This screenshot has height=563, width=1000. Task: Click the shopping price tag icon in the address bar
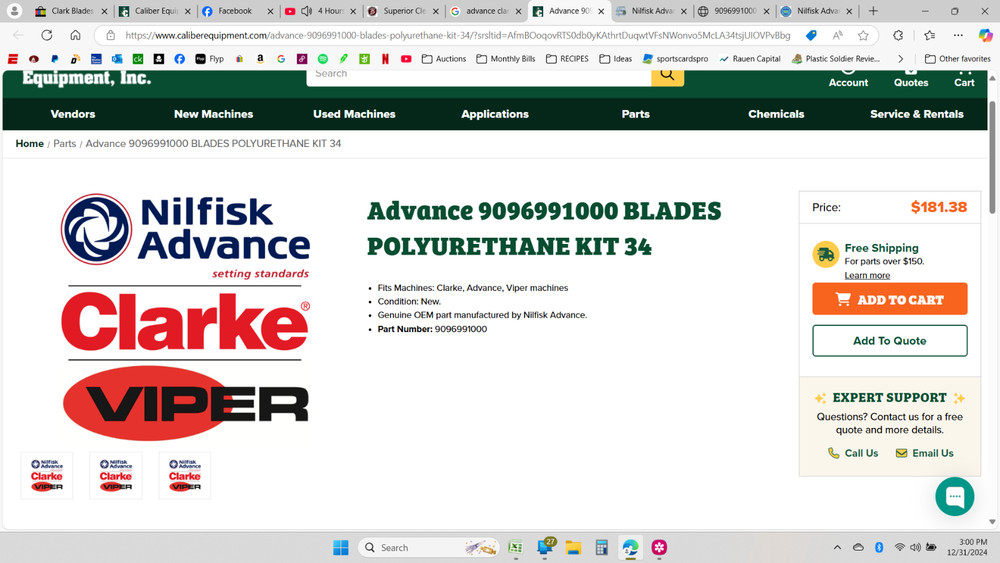(811, 35)
